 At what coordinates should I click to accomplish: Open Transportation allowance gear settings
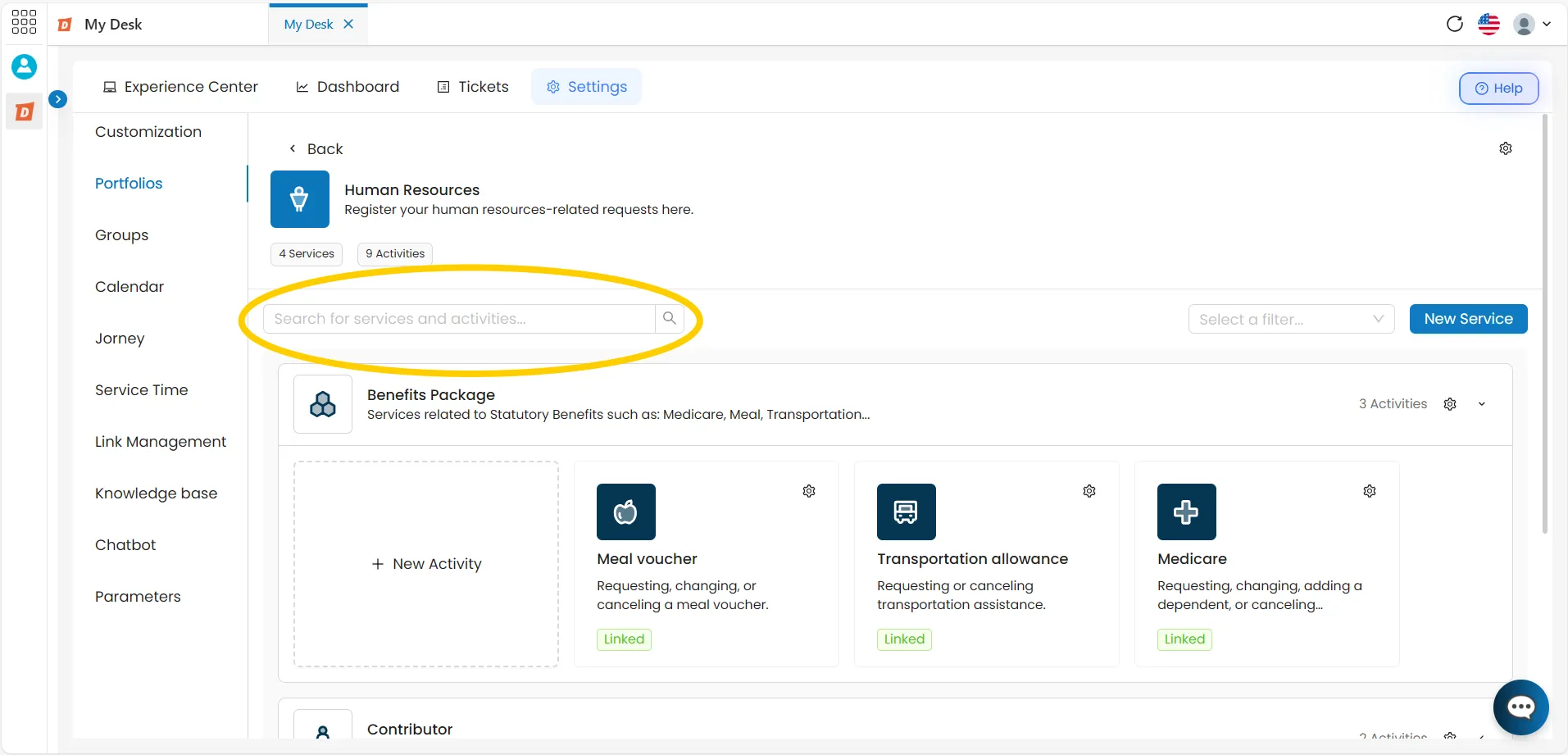[1089, 491]
